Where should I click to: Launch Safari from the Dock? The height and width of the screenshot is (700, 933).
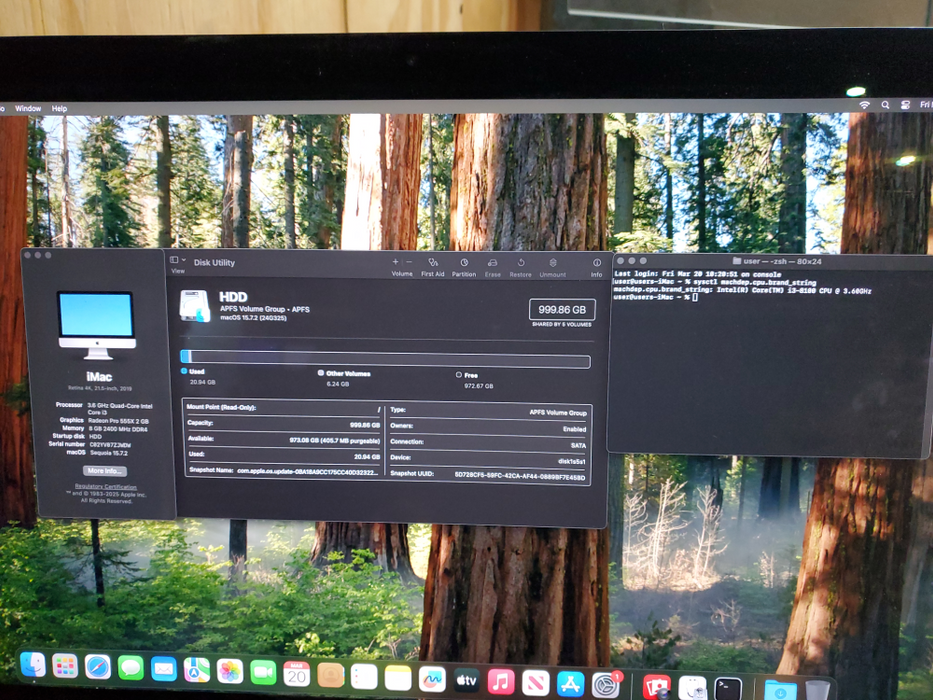click(x=98, y=667)
